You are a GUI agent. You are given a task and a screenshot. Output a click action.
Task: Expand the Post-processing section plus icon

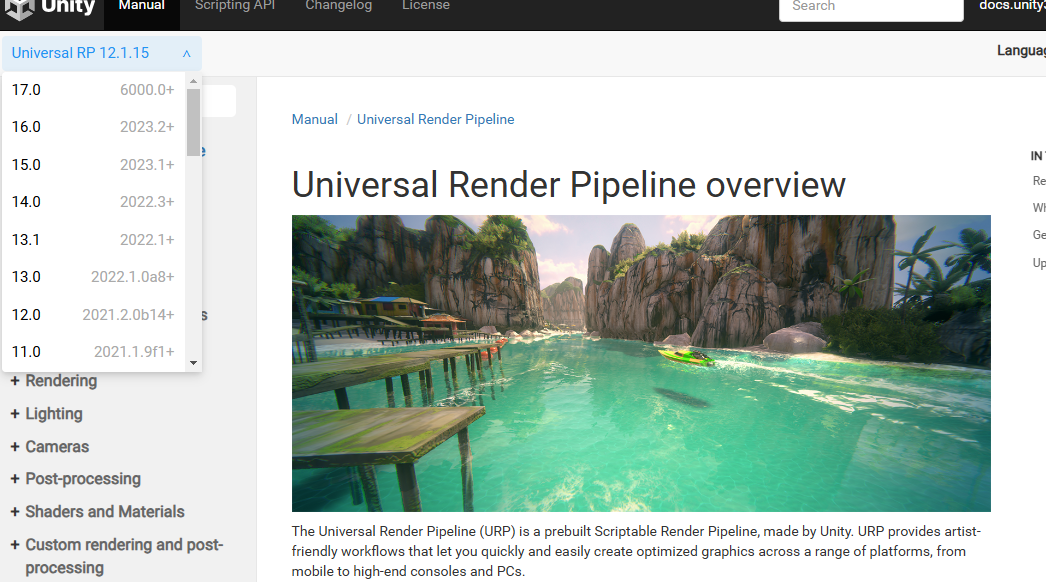click(15, 479)
